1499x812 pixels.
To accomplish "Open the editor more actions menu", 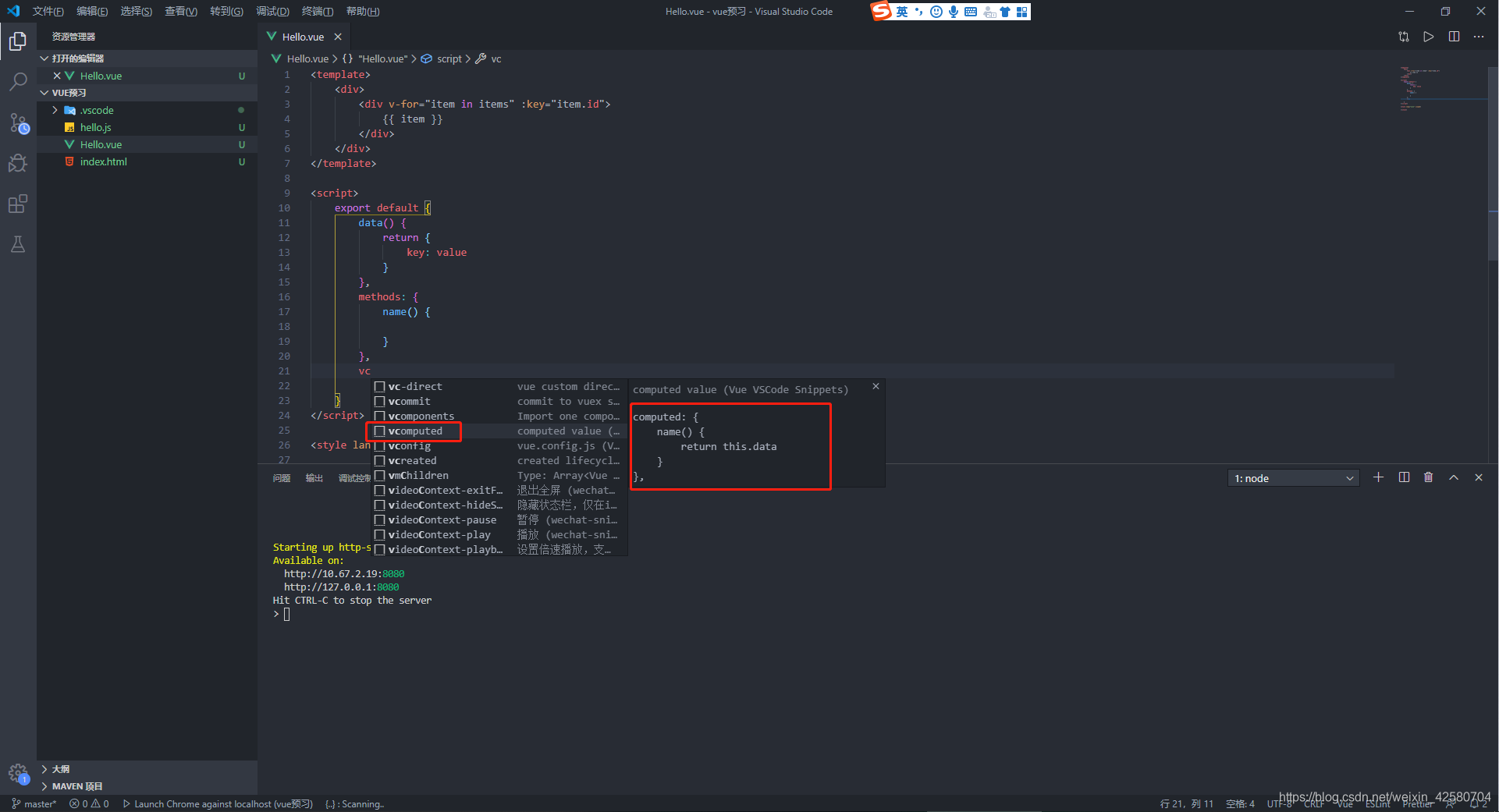I will [1479, 37].
